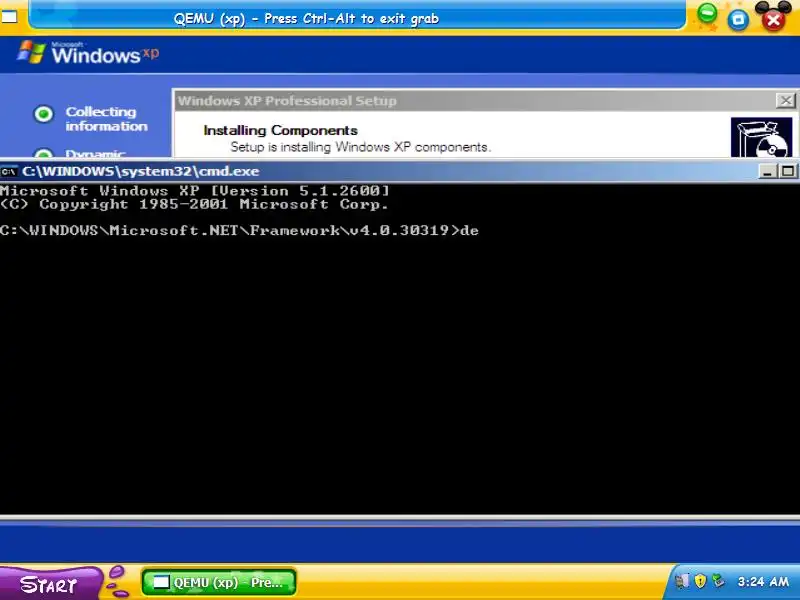Maximize the cmd.exe window
The height and width of the screenshot is (600, 800).
tap(788, 171)
